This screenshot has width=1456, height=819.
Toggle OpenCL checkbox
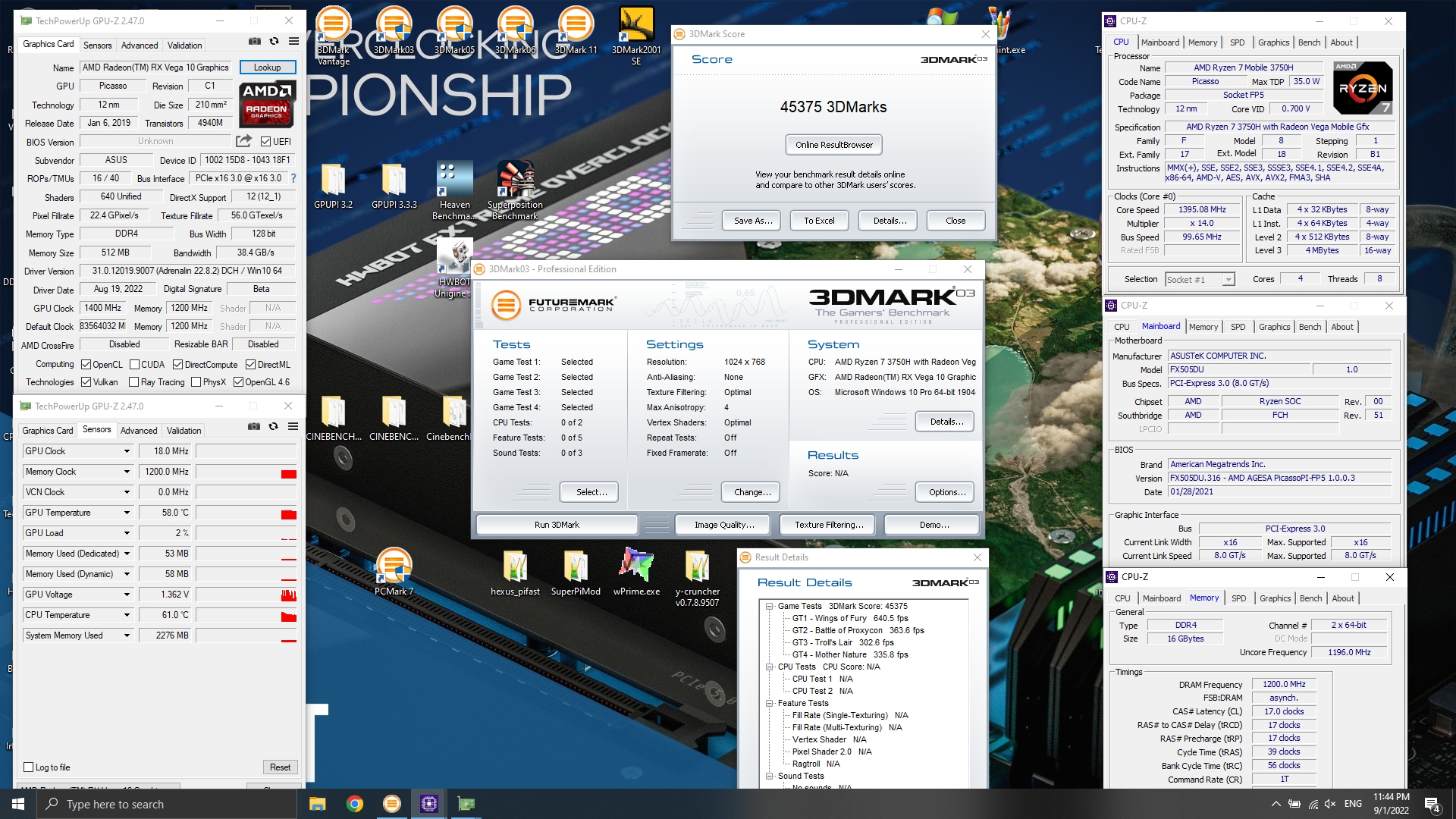pyautogui.click(x=86, y=365)
